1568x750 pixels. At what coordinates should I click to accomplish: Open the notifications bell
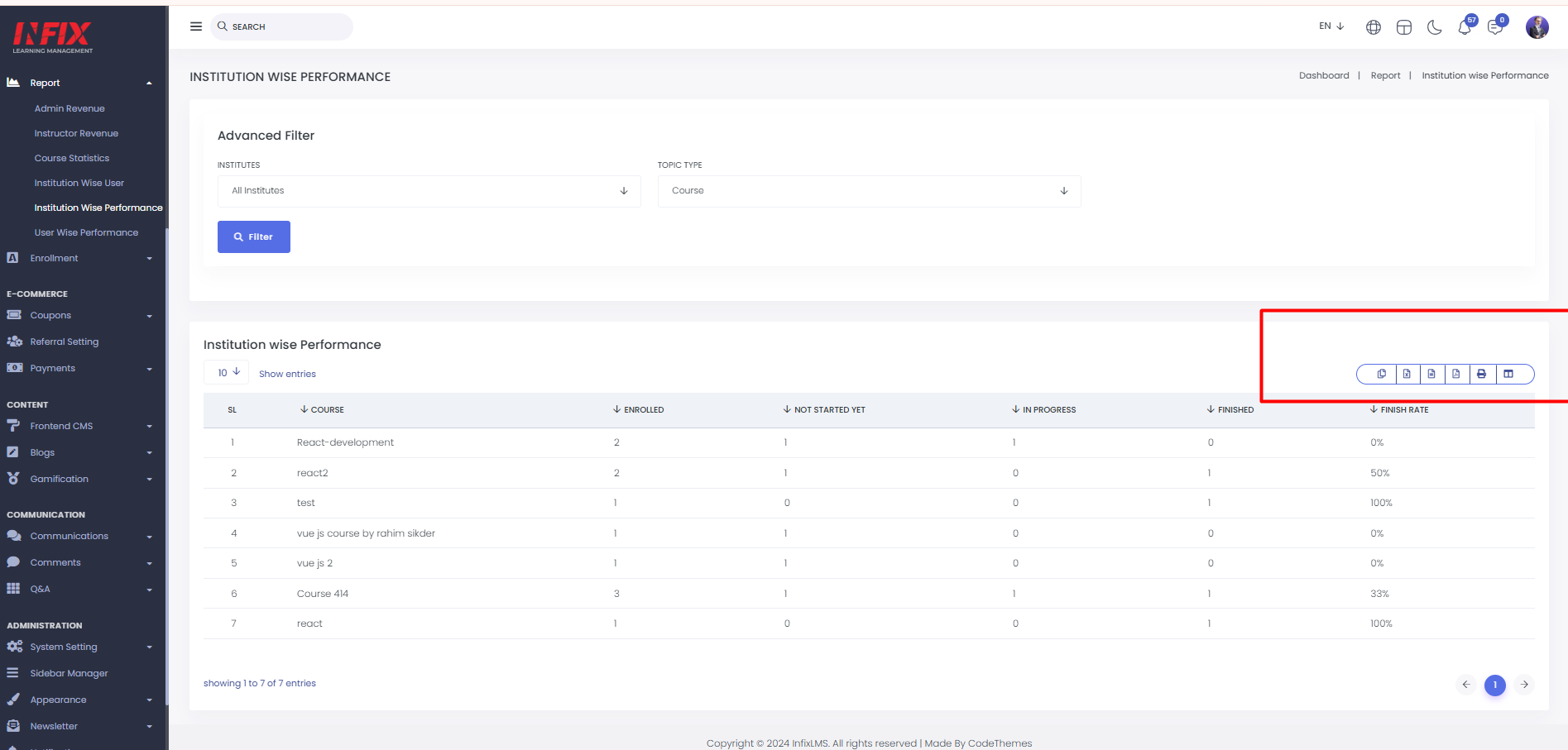1465,27
